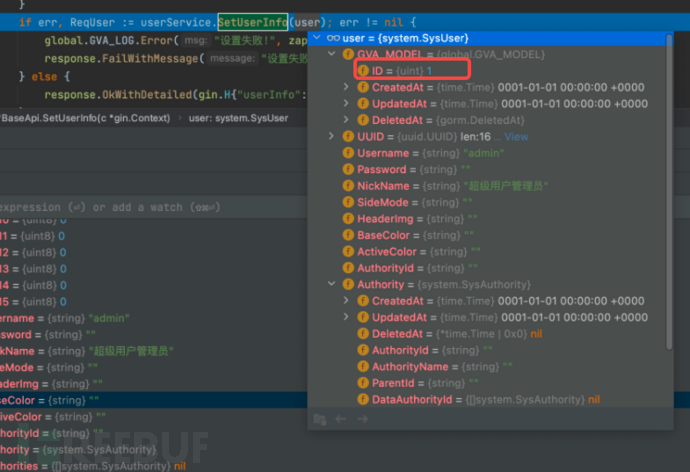Click the forward arrow in popup footer
This screenshot has height=472, width=690.
pos(361,419)
